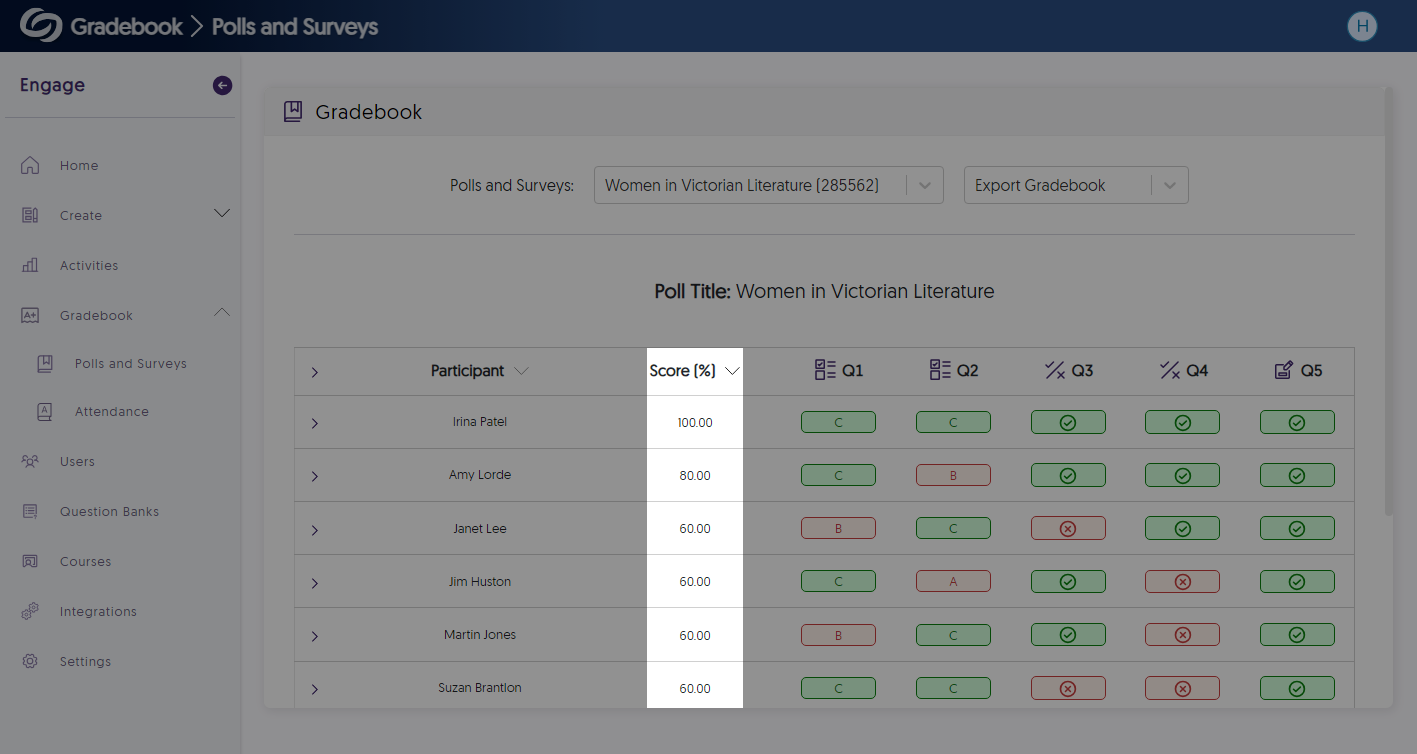Open user profile avatar H
Image resolution: width=1417 pixels, height=754 pixels.
[1361, 27]
